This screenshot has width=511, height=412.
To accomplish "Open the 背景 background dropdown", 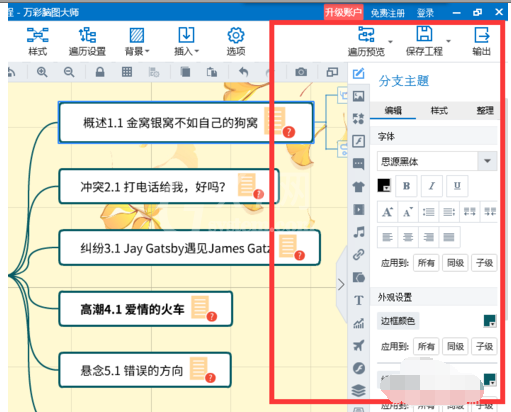I will click(x=137, y=41).
